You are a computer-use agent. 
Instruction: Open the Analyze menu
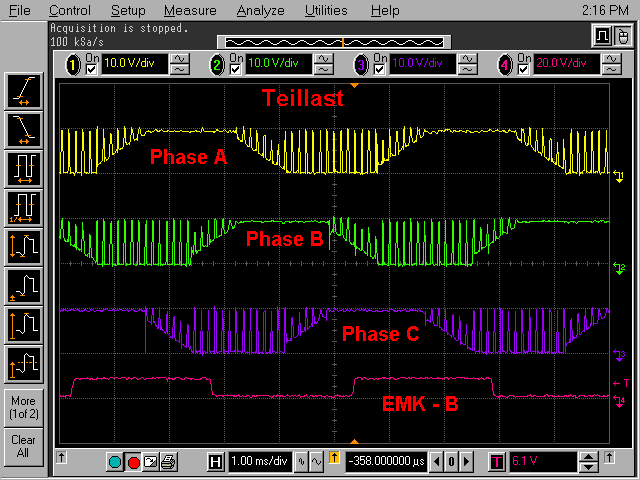(x=260, y=10)
